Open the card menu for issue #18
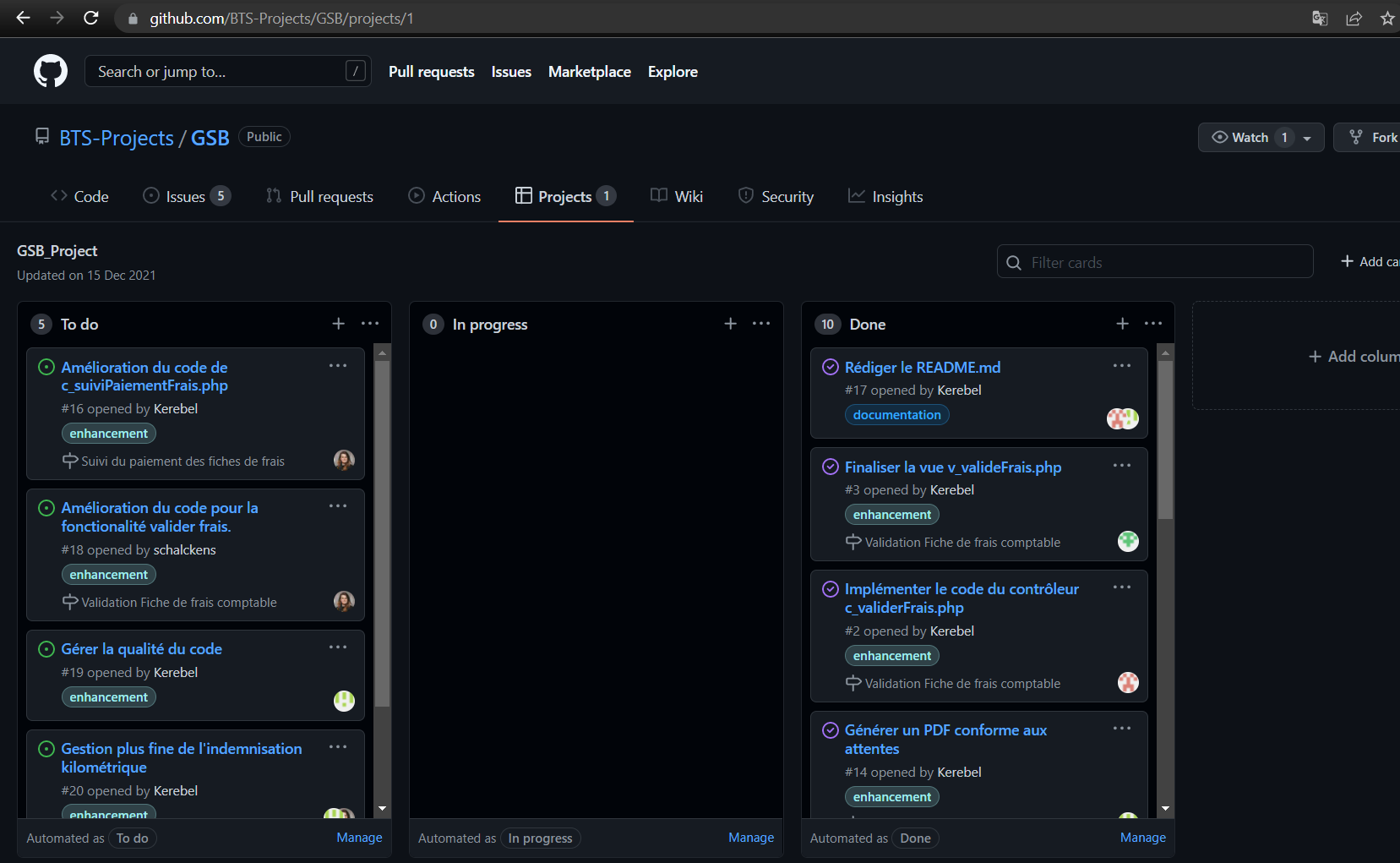1400x863 pixels. (338, 506)
